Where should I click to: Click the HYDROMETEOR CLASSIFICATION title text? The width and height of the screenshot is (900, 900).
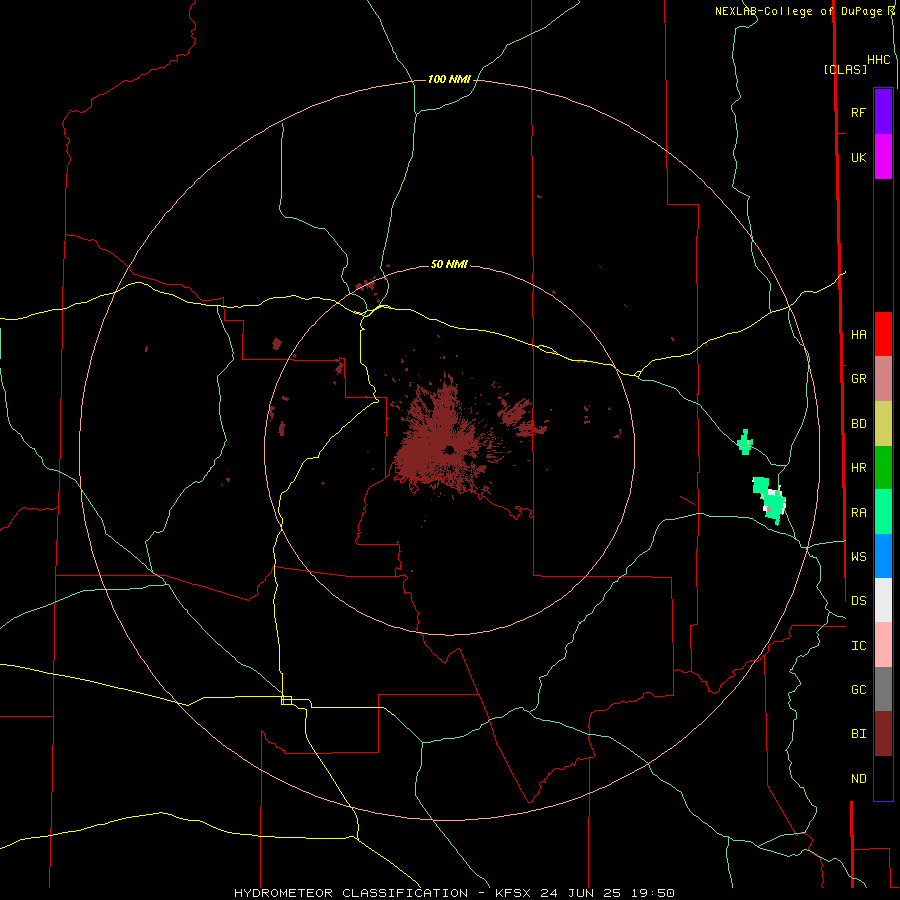coord(351,893)
